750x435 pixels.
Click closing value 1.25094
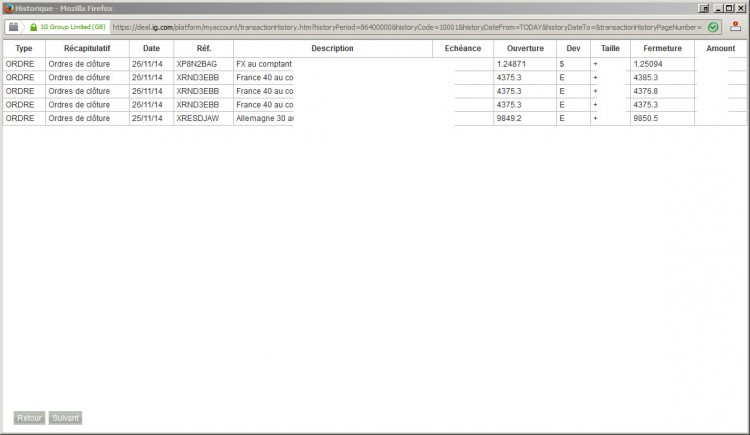648,64
